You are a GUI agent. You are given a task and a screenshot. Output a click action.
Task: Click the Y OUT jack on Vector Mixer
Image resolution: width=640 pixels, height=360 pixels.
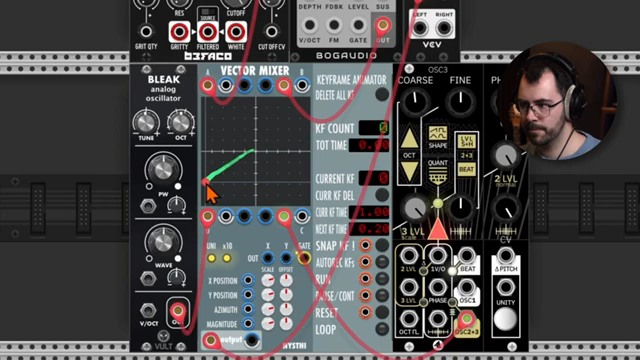point(286,258)
